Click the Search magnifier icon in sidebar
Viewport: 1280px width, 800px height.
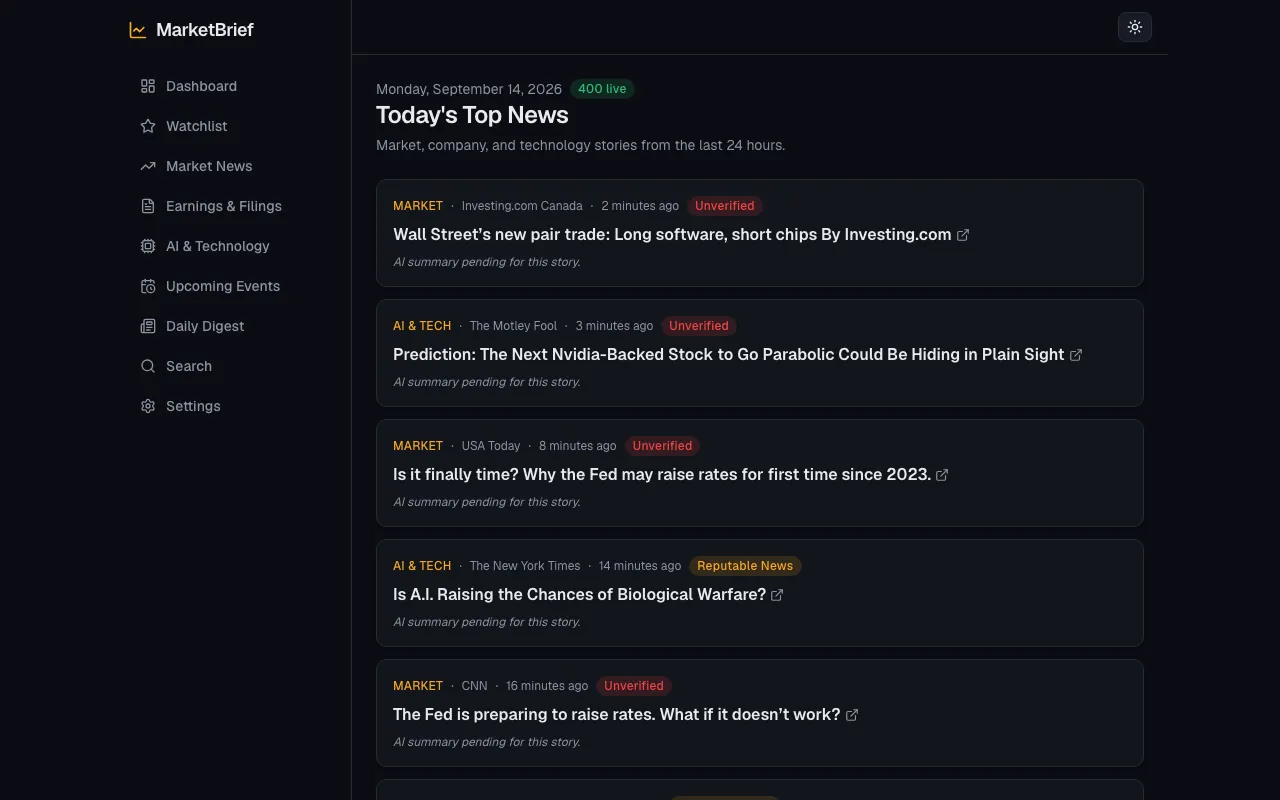coord(148,366)
